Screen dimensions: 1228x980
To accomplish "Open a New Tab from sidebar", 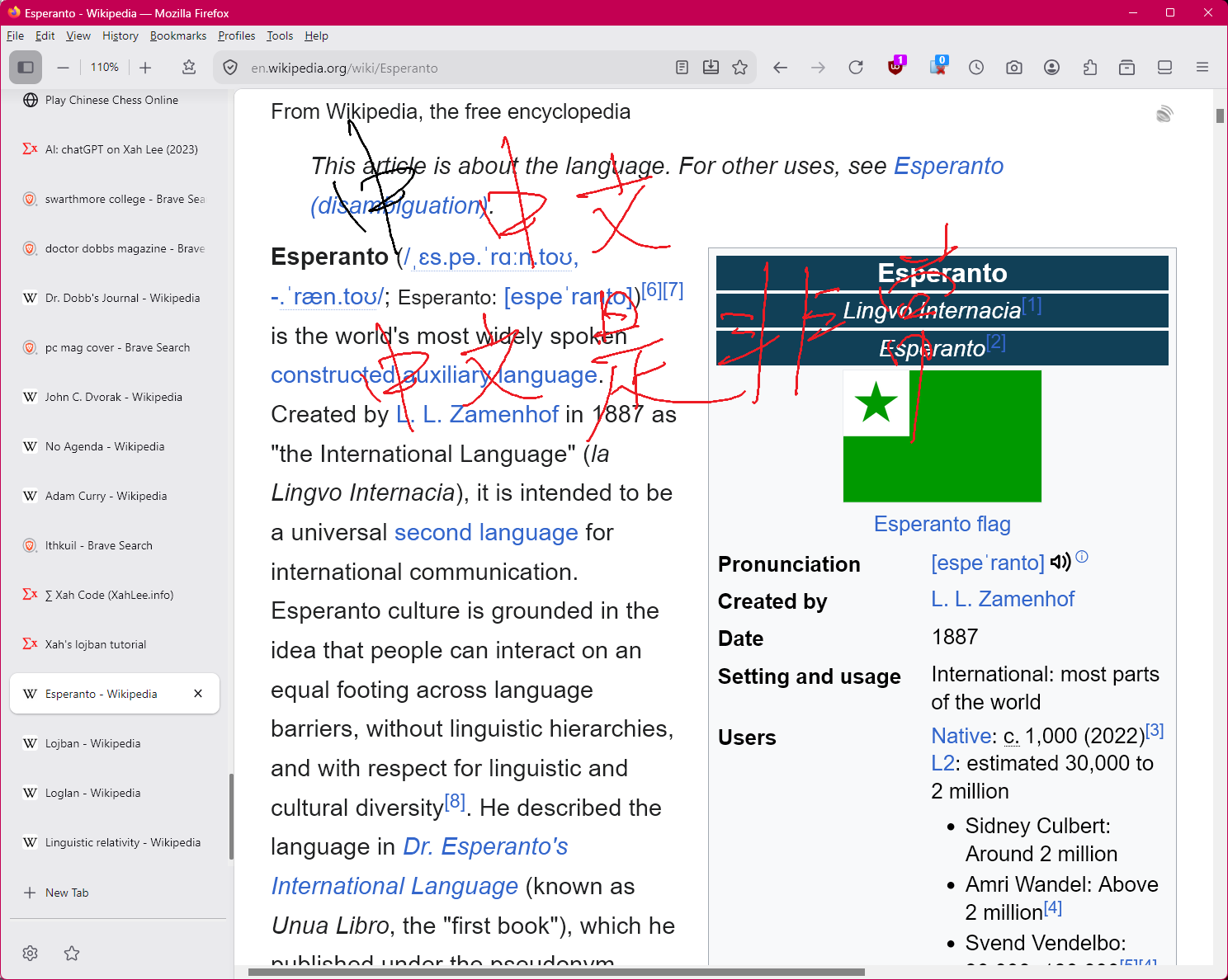I will point(115,893).
